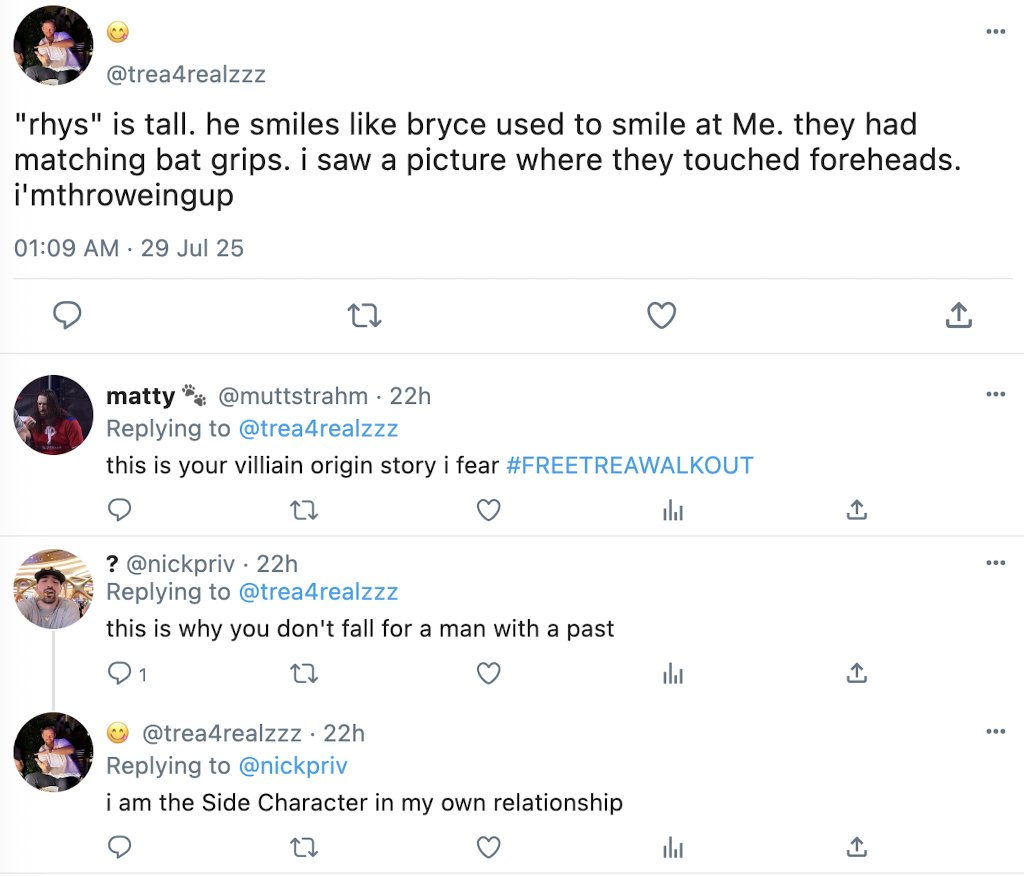The height and width of the screenshot is (876, 1024).
Task: Open the @nickpriv mention link in last reply
Action: 292,766
